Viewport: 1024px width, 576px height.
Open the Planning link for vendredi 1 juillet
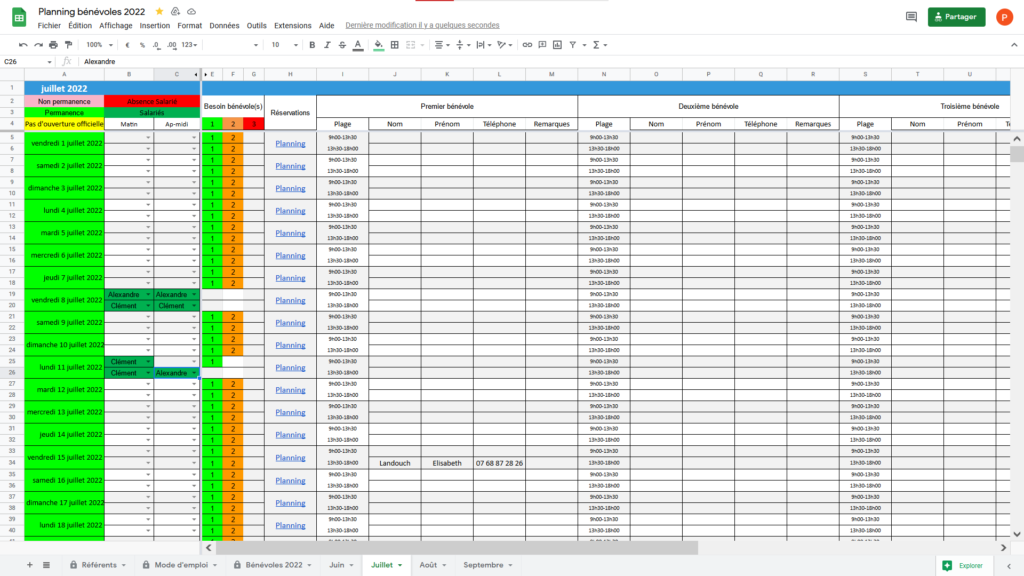coord(290,143)
